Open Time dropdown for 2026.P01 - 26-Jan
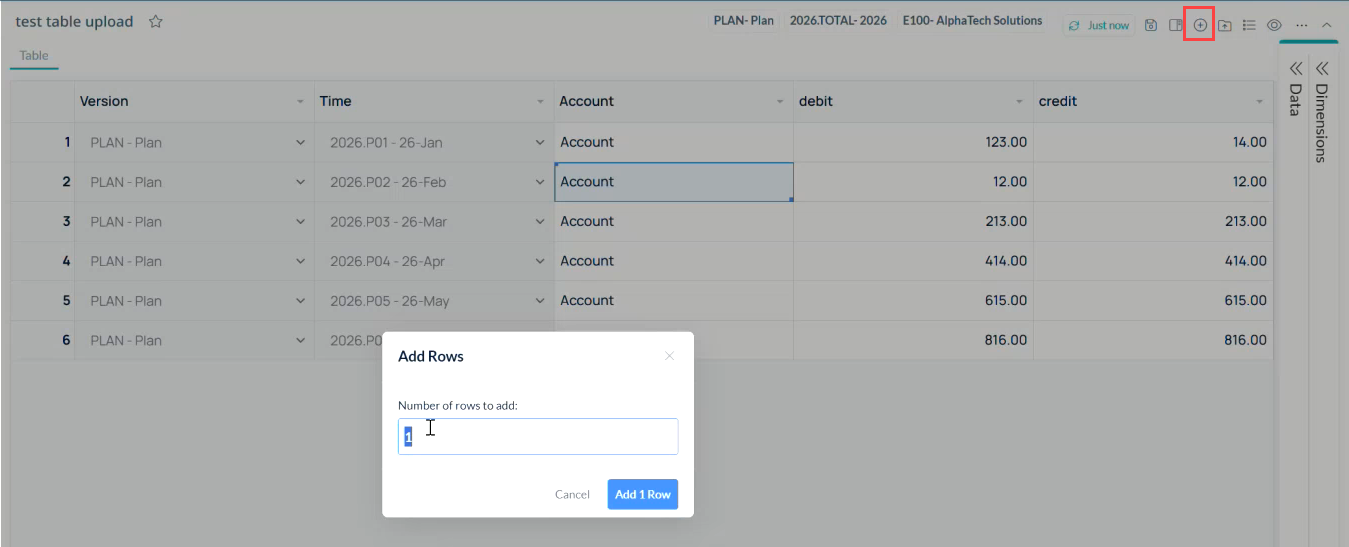This screenshot has width=1349, height=547. coord(541,143)
